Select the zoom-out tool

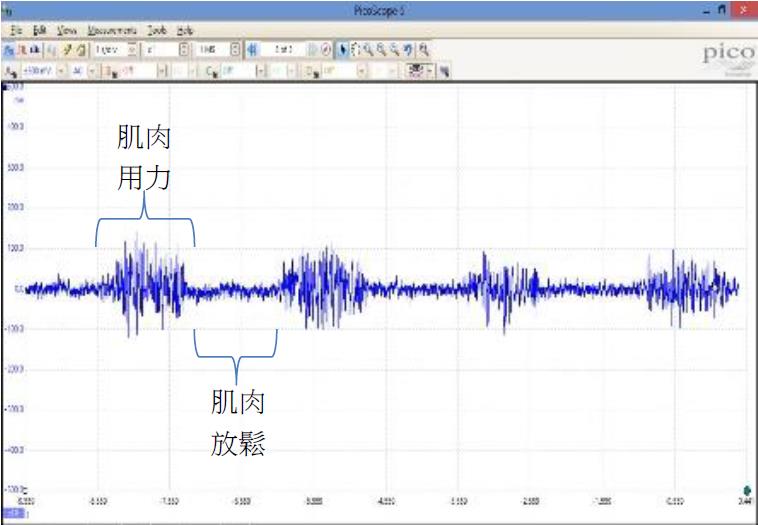394,50
